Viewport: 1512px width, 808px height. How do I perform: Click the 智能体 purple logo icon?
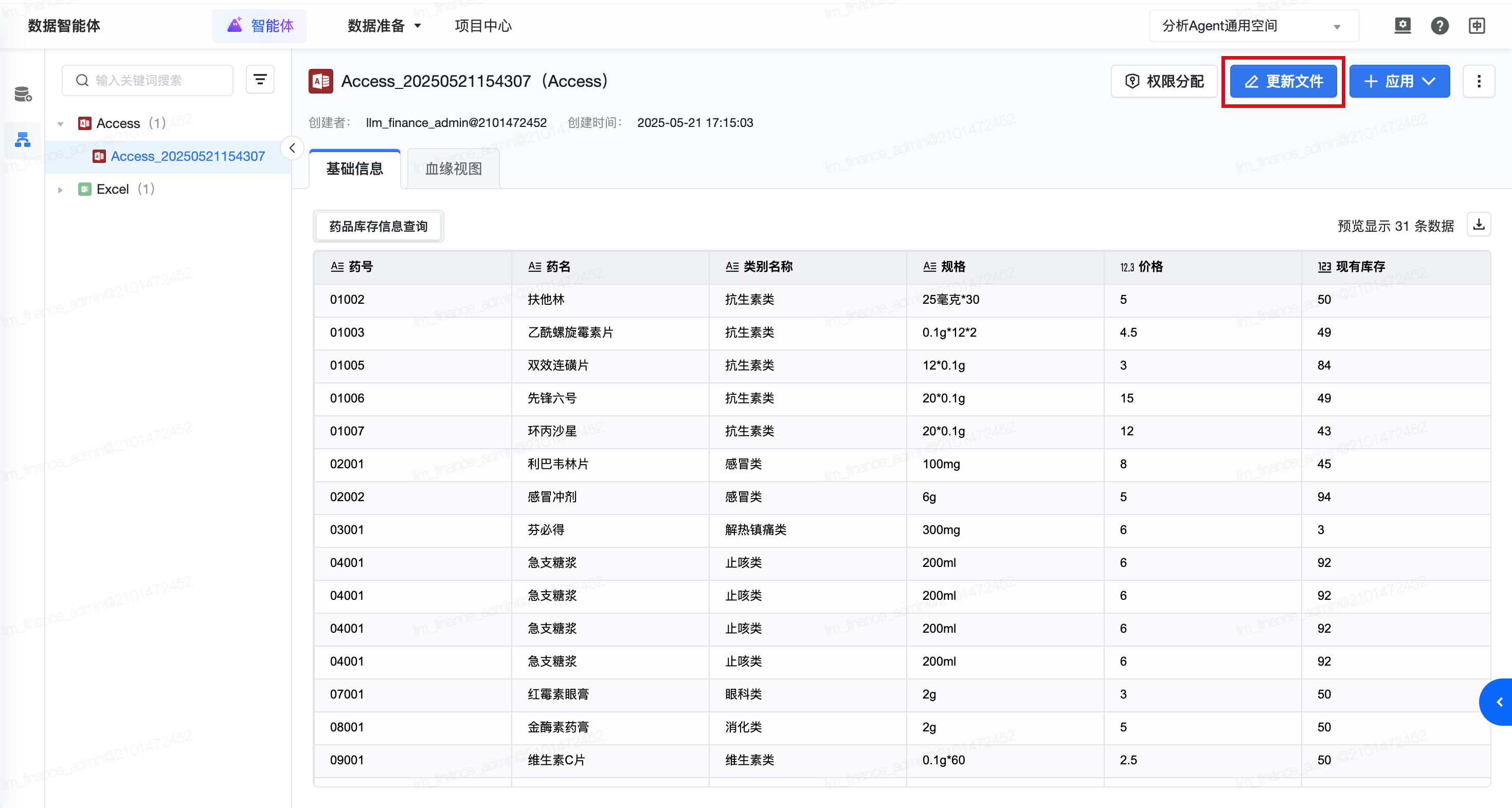click(235, 25)
